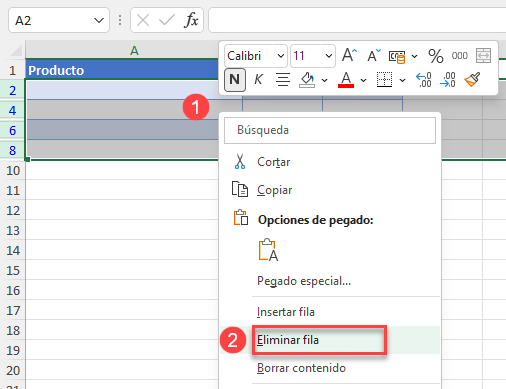Open the fill color dropdown arrow

point(324,80)
